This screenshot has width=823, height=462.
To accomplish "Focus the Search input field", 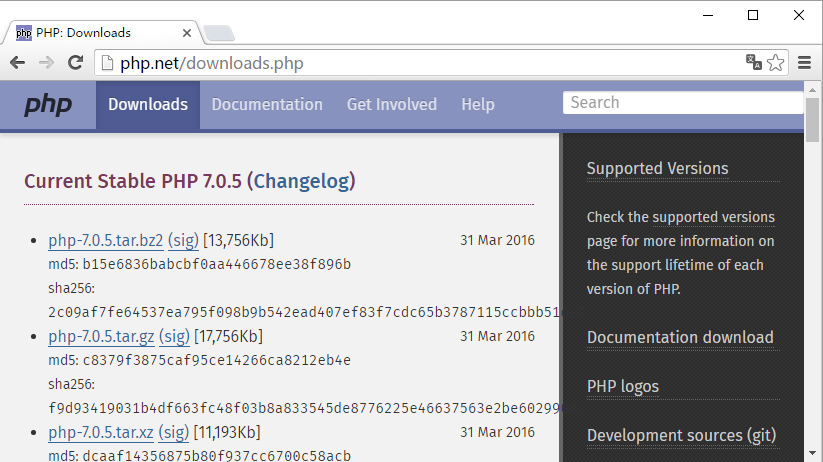I will click(683, 102).
